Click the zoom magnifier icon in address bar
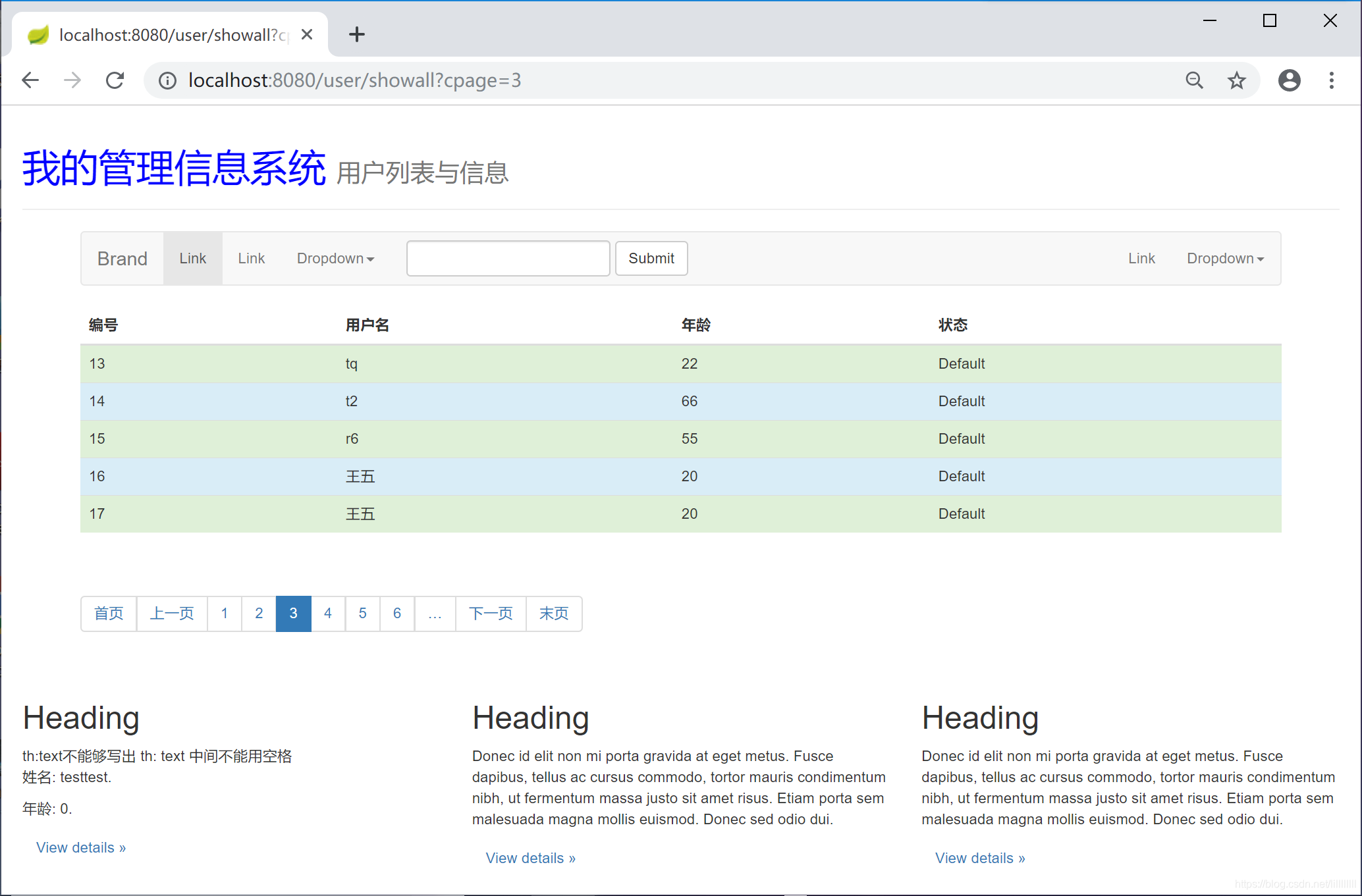 click(x=1194, y=80)
